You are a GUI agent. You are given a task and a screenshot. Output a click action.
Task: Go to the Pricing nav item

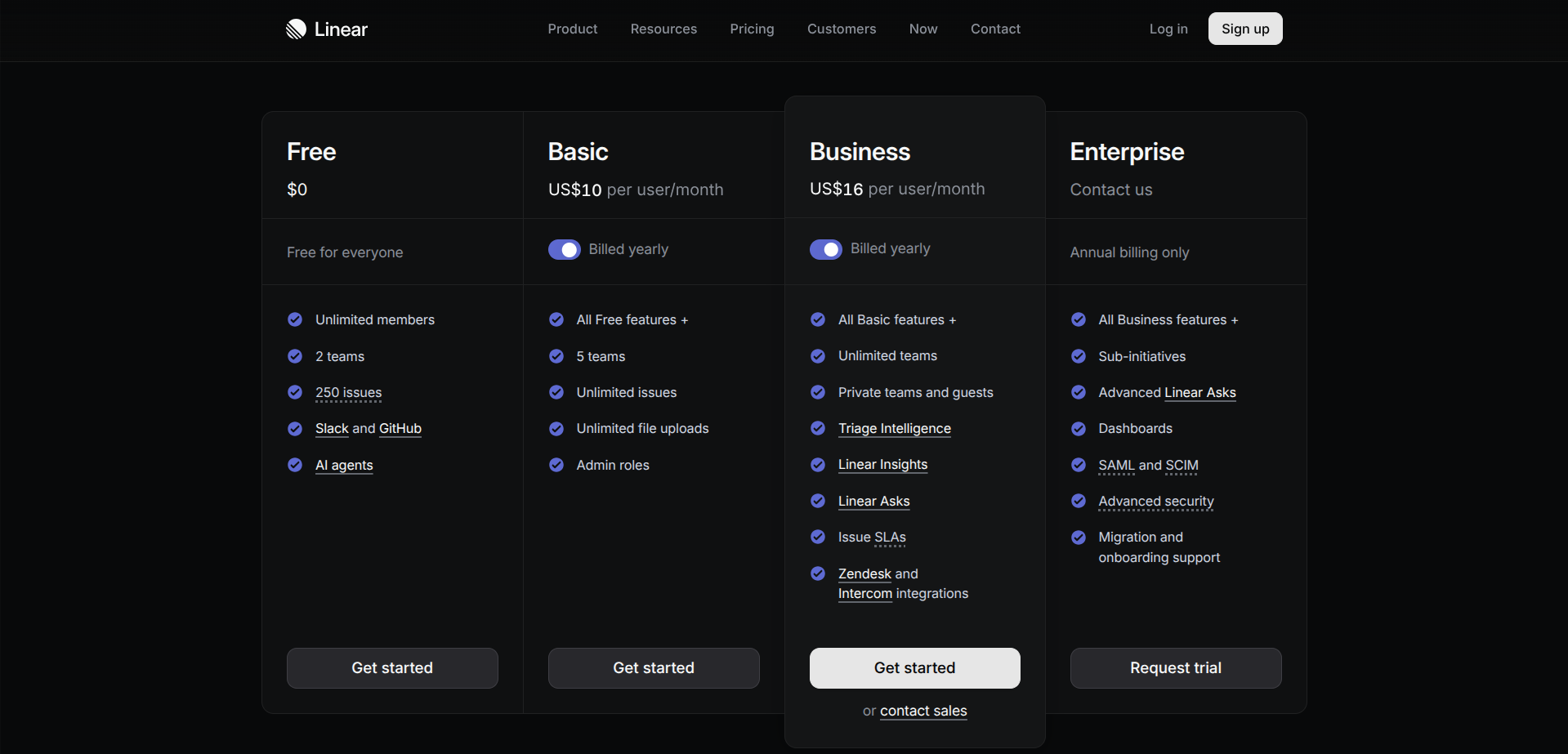[752, 29]
